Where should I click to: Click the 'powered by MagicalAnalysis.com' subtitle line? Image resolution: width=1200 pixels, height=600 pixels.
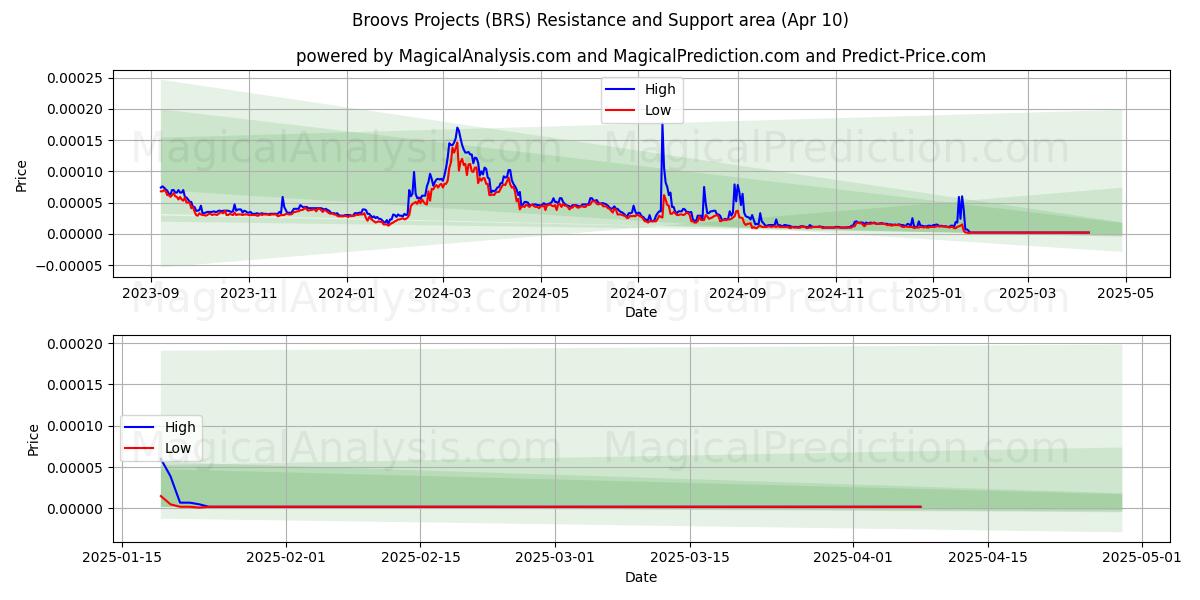pyautogui.click(x=641, y=56)
